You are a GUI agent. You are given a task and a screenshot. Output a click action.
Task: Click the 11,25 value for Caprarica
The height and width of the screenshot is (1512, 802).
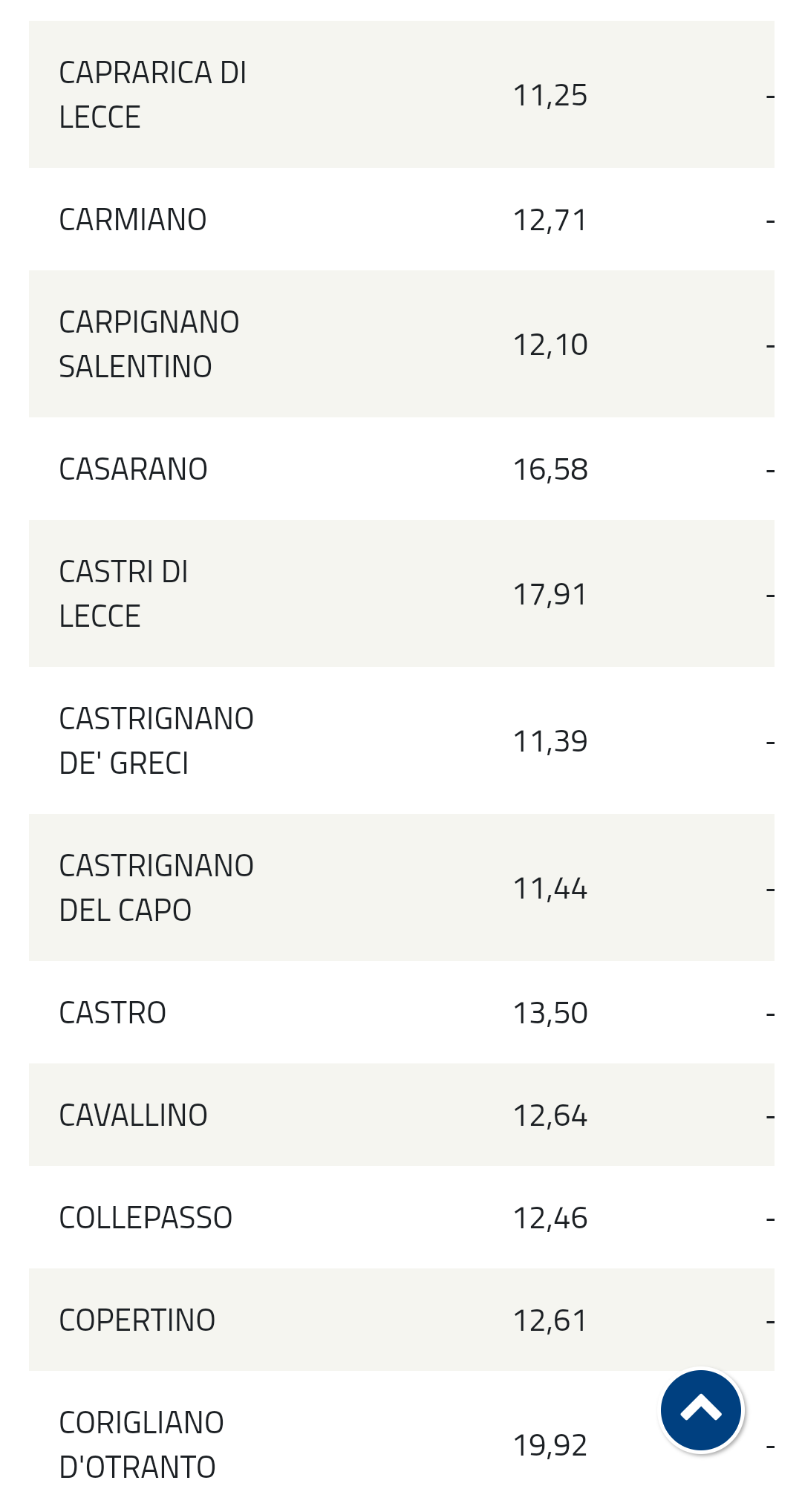point(550,95)
